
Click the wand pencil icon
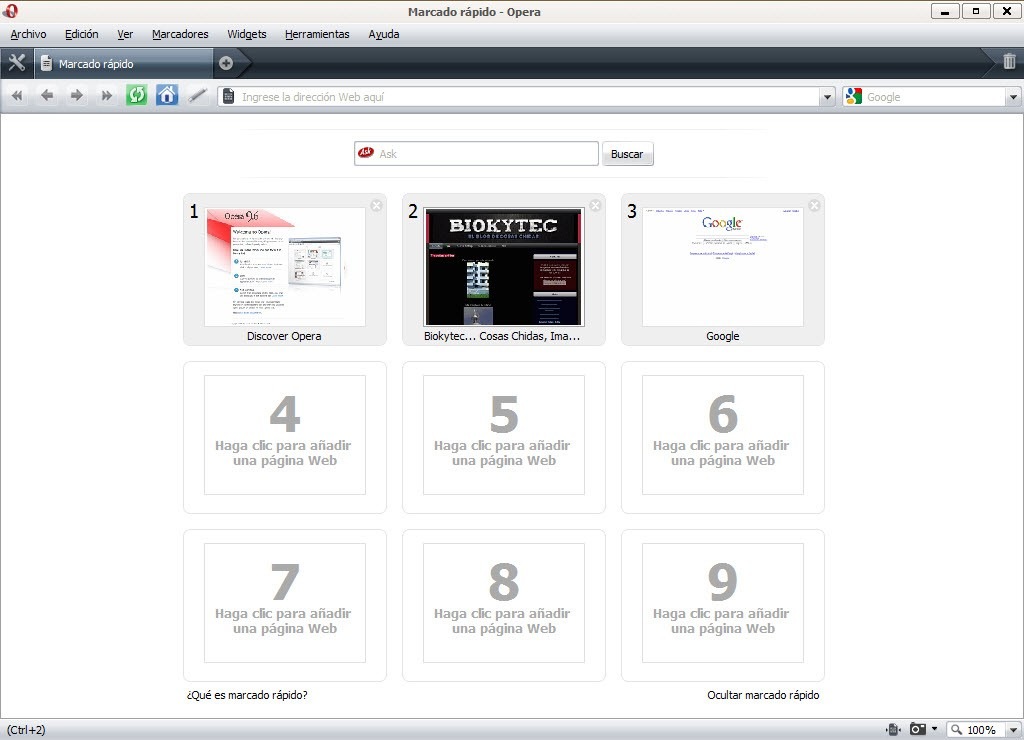tap(197, 96)
